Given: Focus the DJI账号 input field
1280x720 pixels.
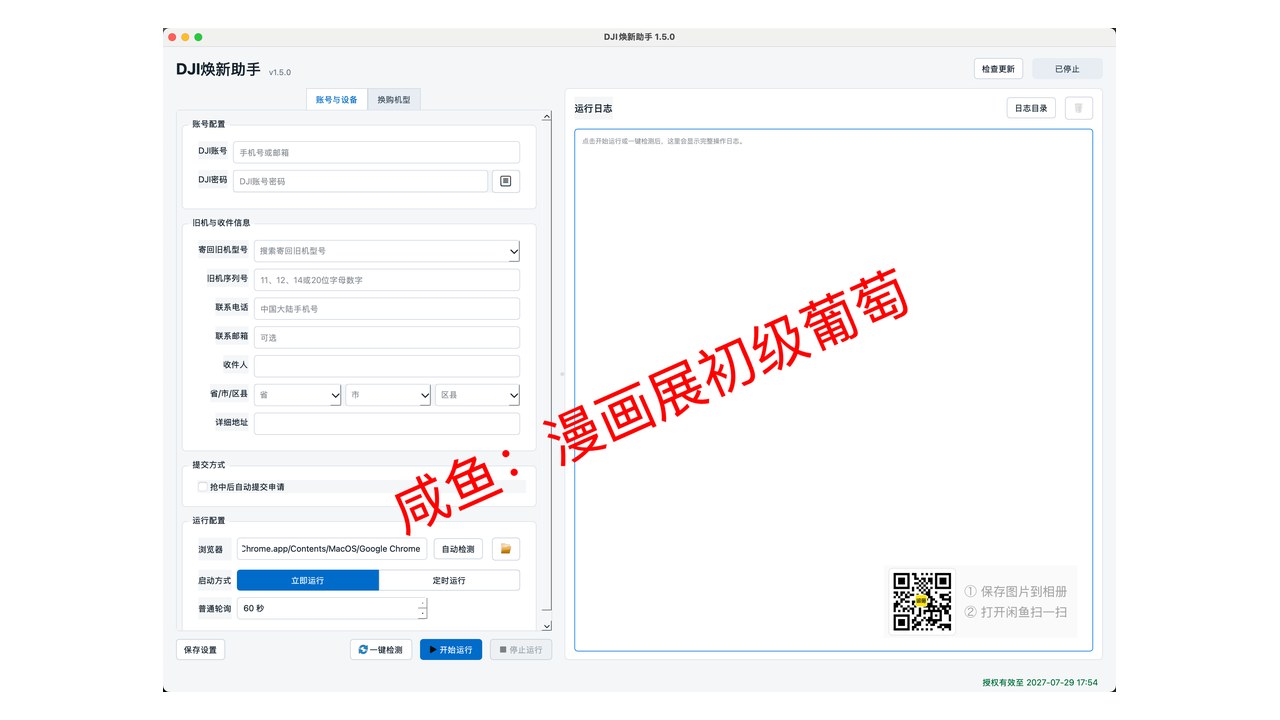Looking at the screenshot, I should pos(376,152).
